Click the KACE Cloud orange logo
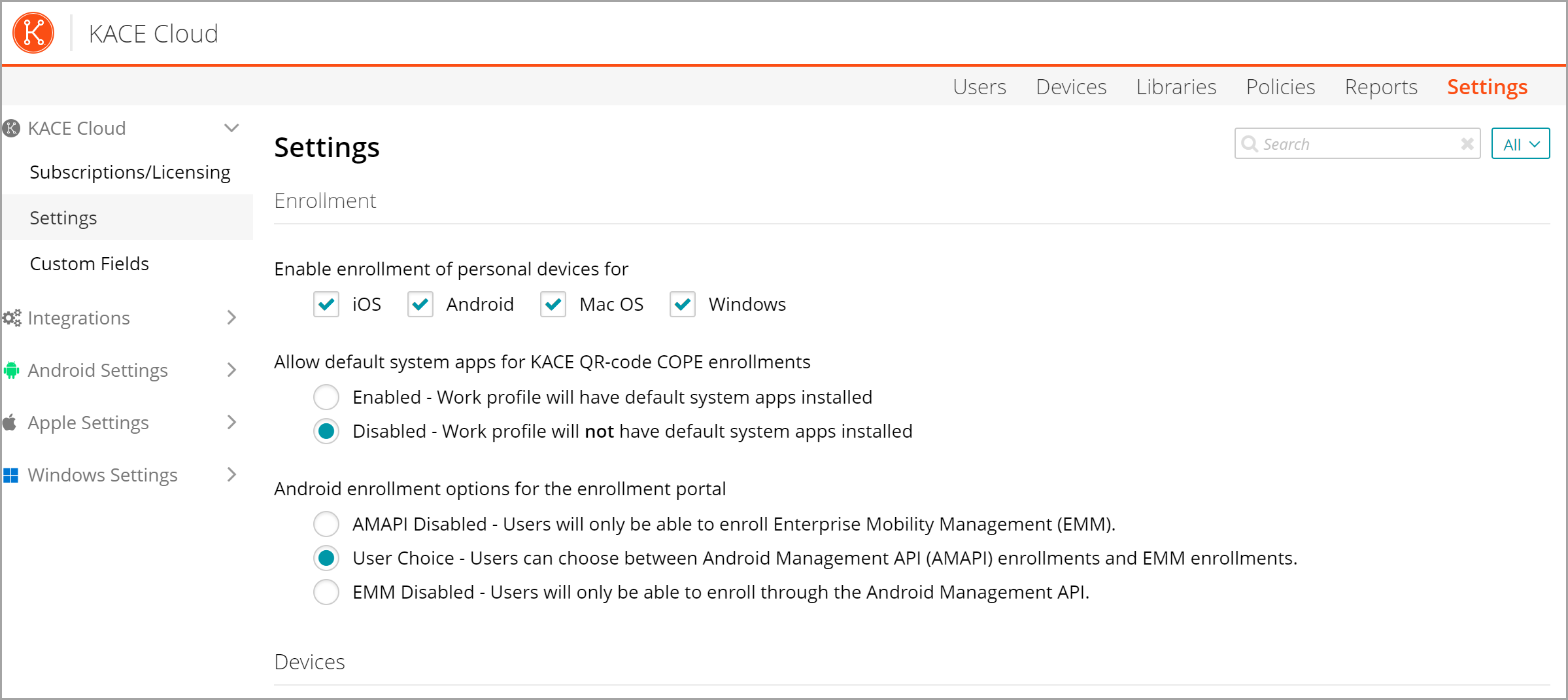 [33, 33]
